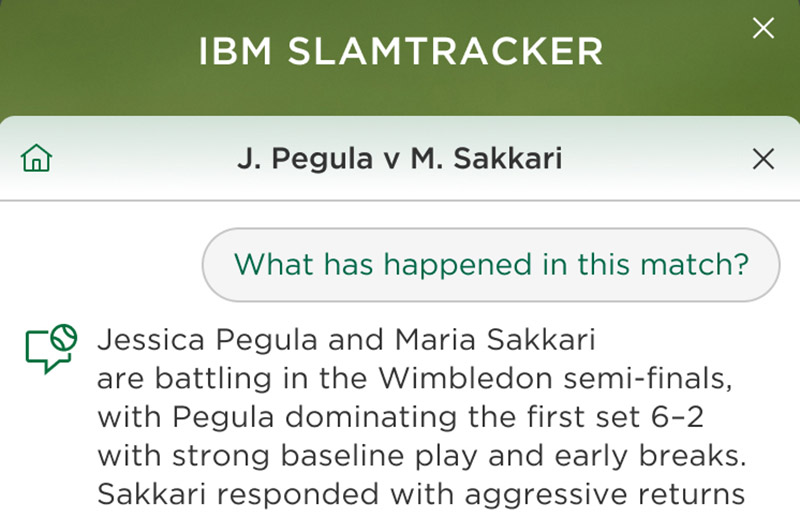Viewport: 800px width, 517px height.
Task: Click 'Sakkari responded' in the last visible line
Action: (238, 494)
